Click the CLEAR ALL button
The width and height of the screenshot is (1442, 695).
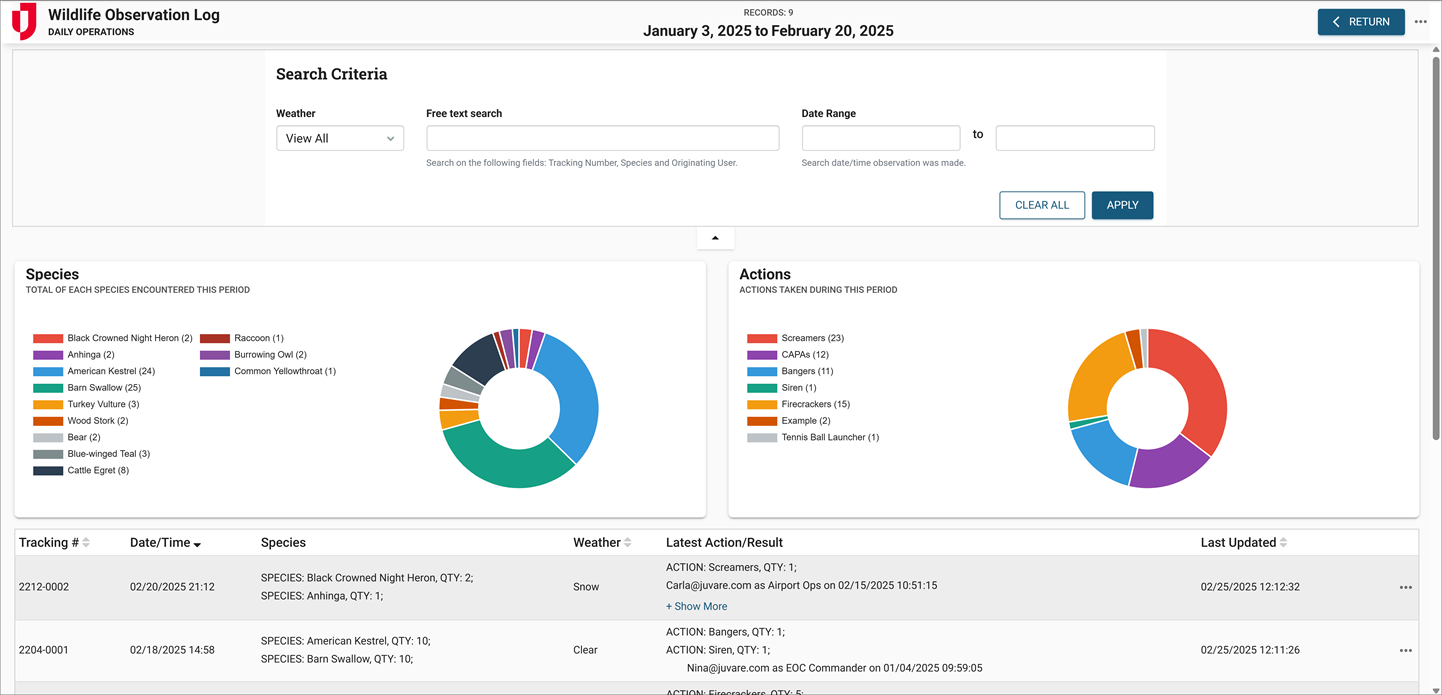pos(1041,205)
